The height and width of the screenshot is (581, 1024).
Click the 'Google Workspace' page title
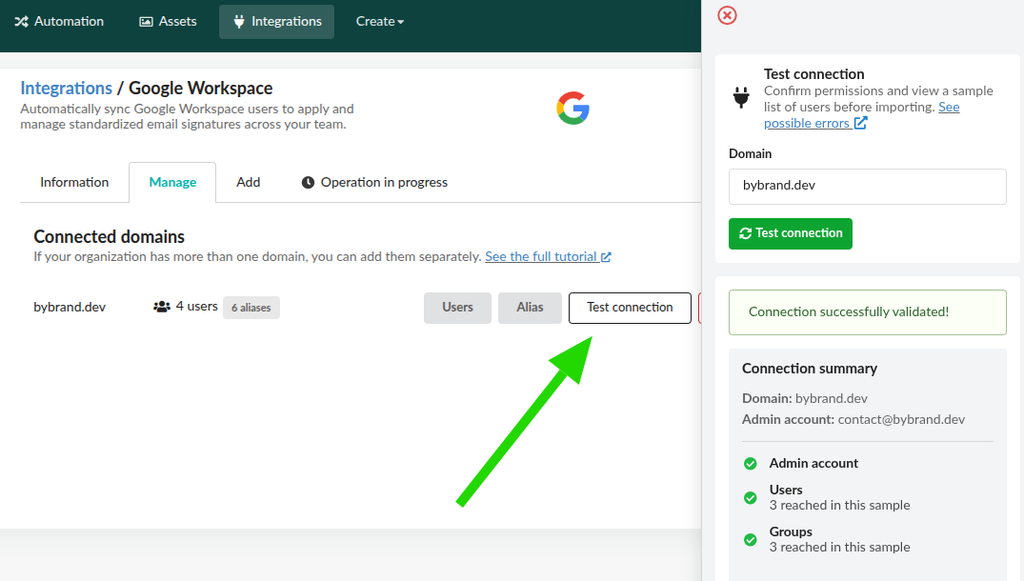[200, 88]
